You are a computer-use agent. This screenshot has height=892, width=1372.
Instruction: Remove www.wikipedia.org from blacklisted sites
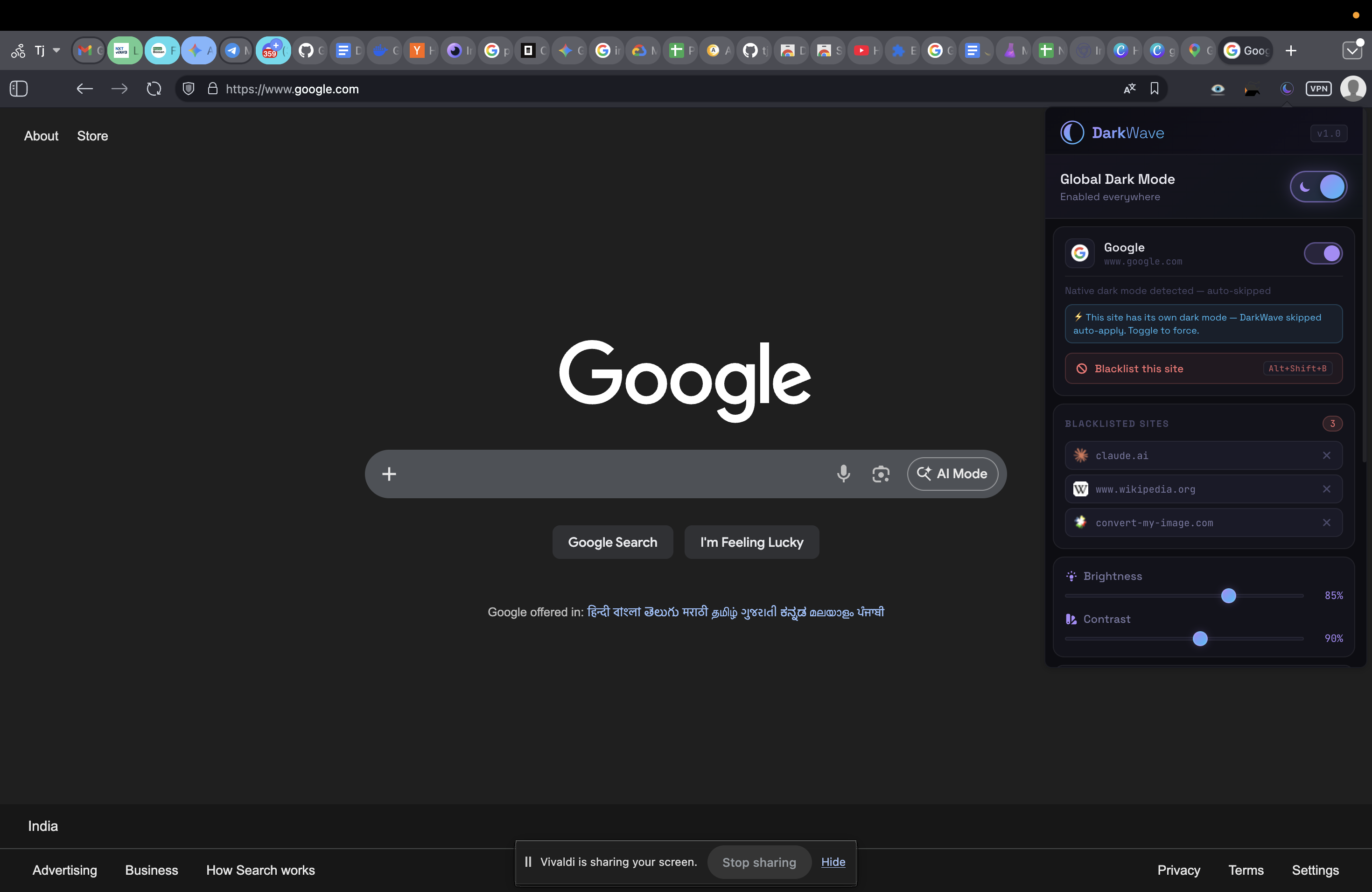tap(1327, 488)
